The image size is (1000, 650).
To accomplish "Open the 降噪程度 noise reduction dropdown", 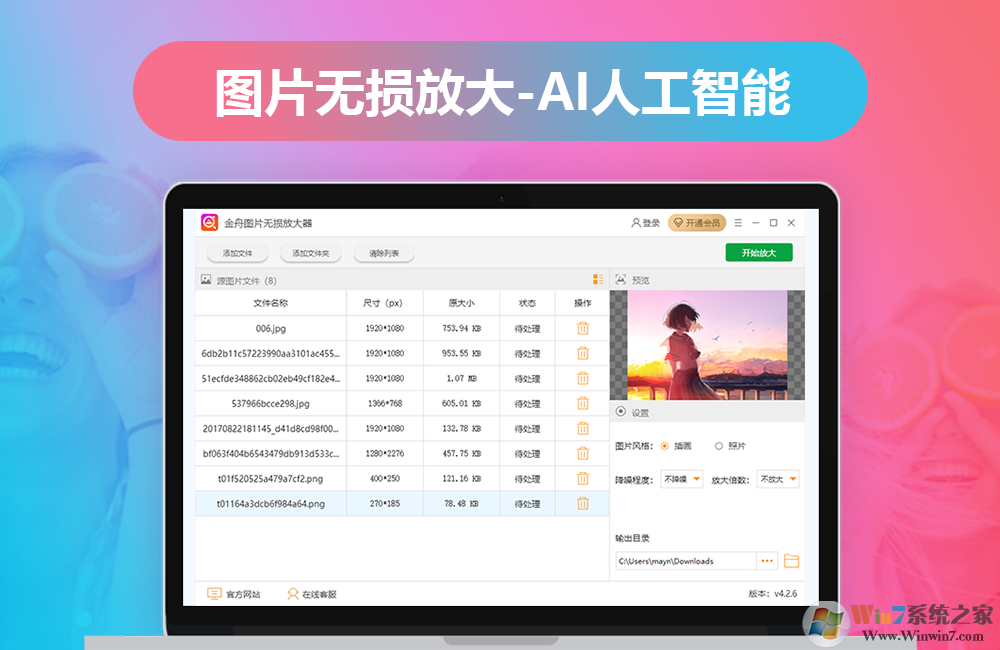I will click(680, 478).
